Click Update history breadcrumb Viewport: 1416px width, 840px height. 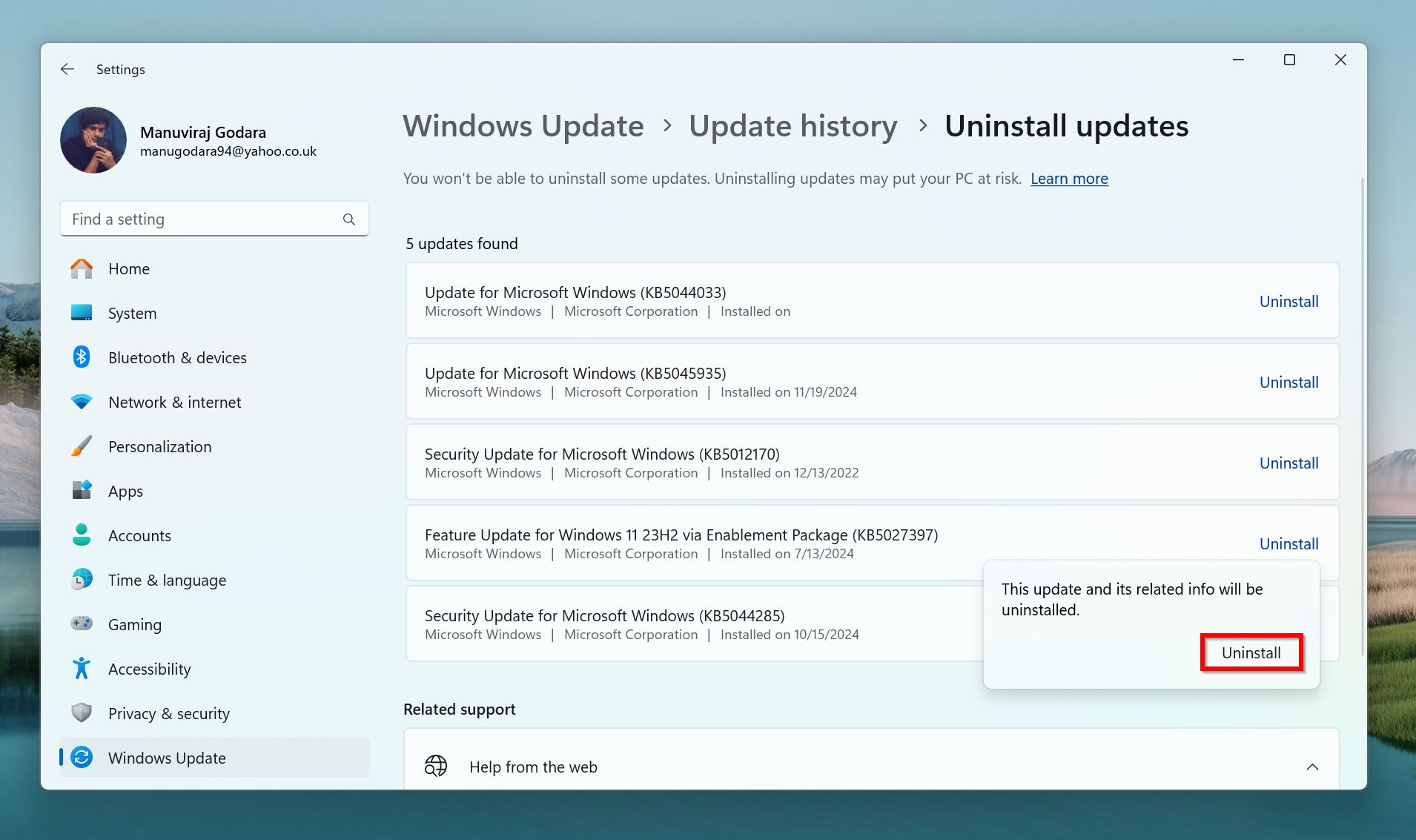(x=793, y=126)
